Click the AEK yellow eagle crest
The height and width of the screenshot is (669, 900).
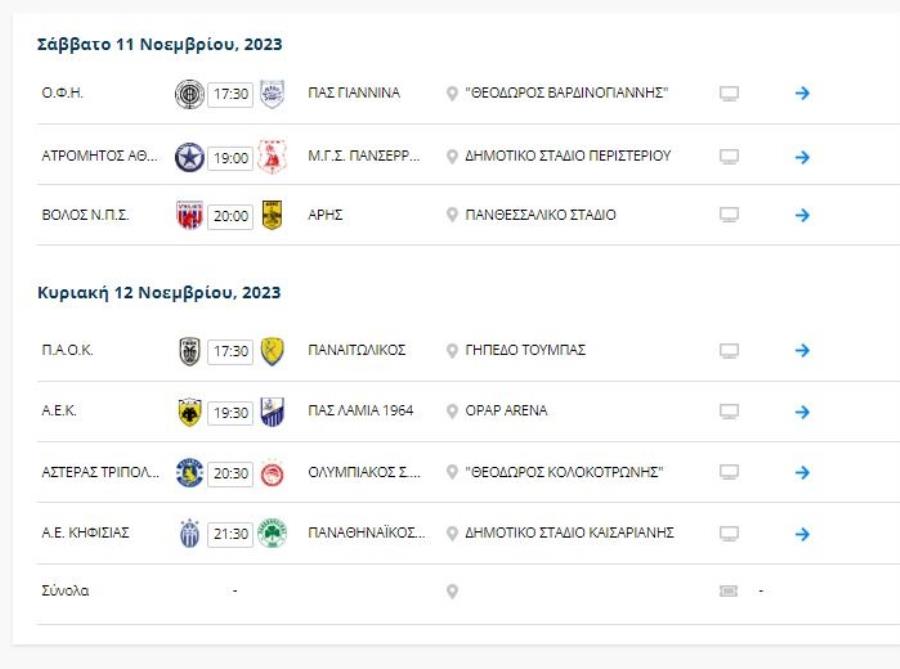pos(189,411)
